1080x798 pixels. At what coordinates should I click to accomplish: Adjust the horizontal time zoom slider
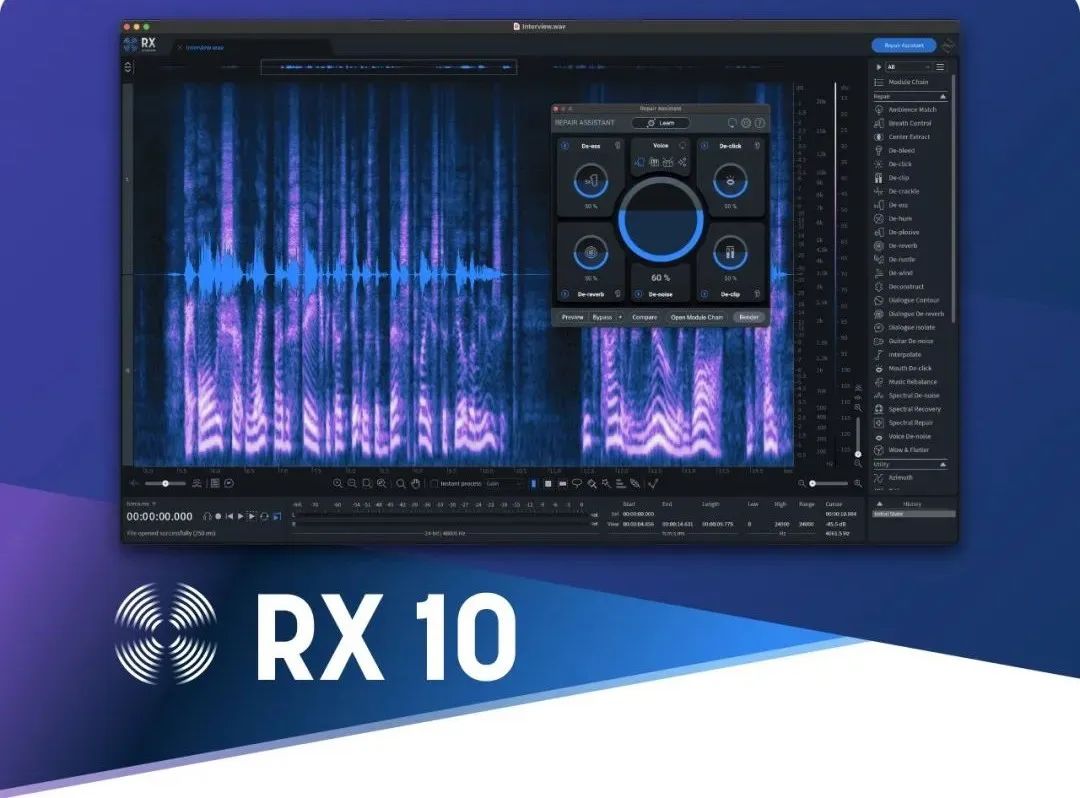coord(830,484)
